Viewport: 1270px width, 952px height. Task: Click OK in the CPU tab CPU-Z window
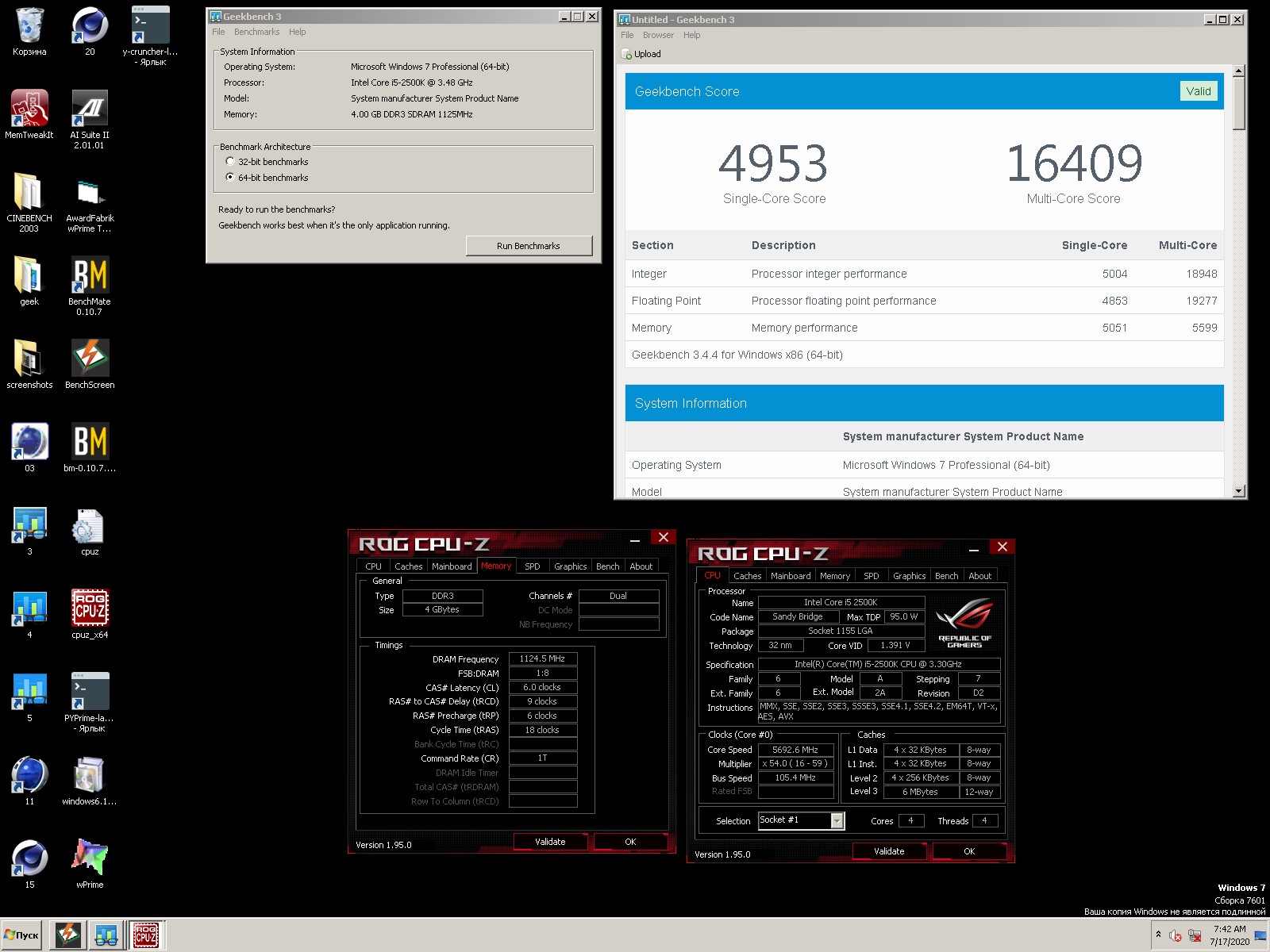969,851
